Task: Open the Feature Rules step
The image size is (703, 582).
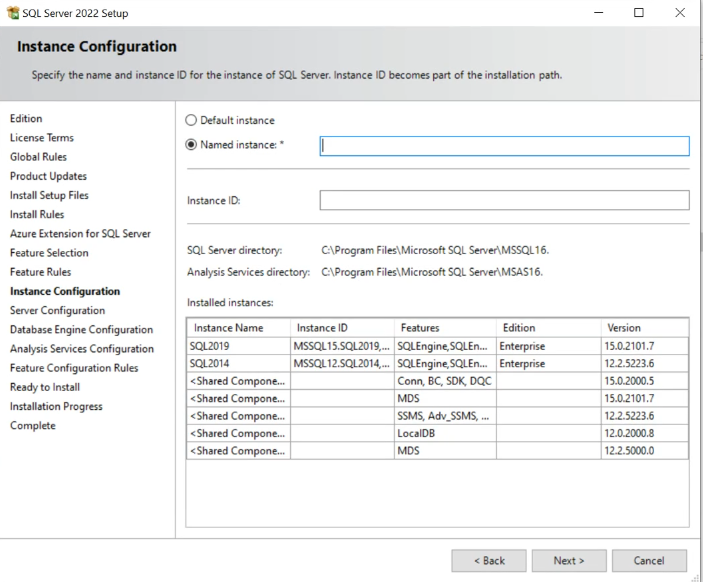Action: click(40, 272)
